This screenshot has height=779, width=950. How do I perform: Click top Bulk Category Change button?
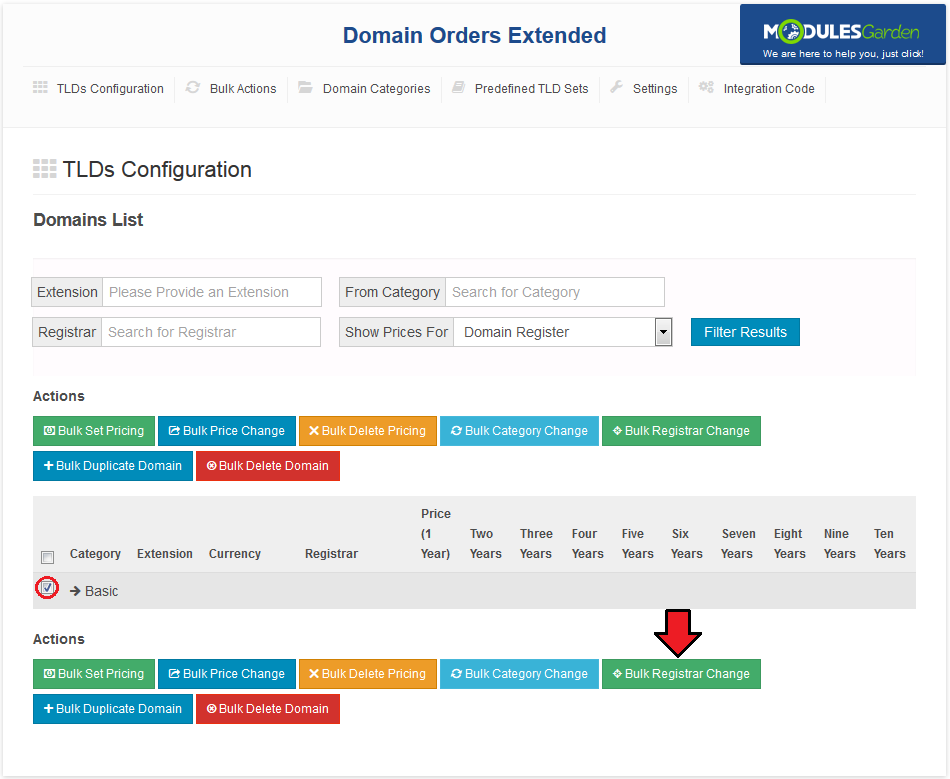519,431
